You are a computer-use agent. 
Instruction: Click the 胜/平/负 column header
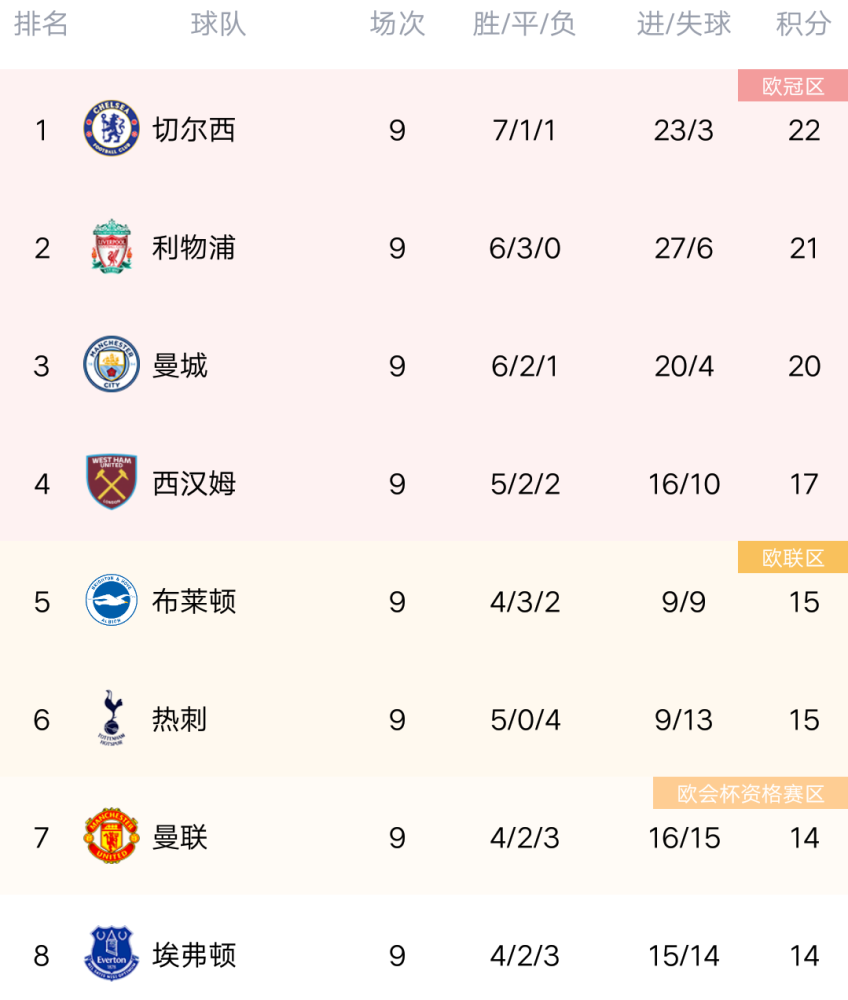click(524, 24)
